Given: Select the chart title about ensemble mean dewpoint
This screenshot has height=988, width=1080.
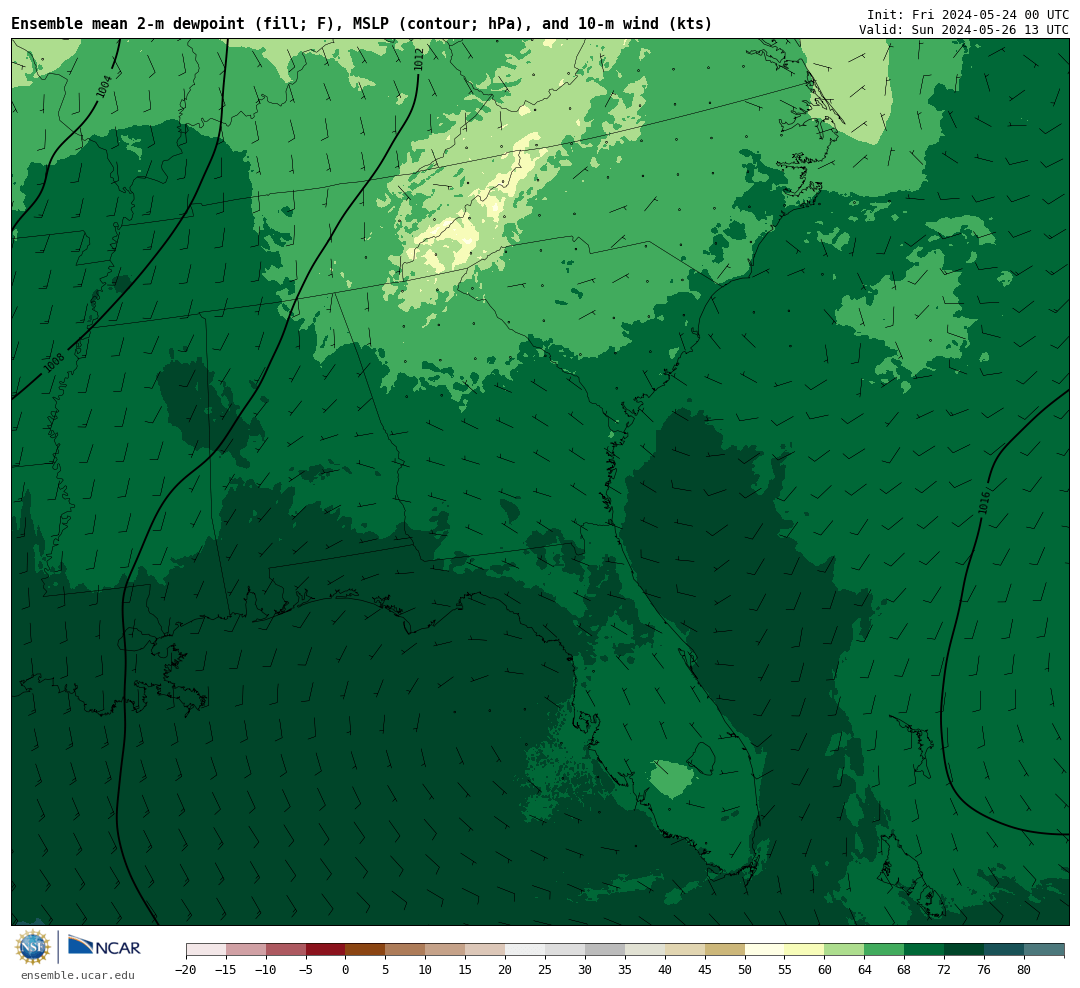Looking at the screenshot, I should 362,23.
